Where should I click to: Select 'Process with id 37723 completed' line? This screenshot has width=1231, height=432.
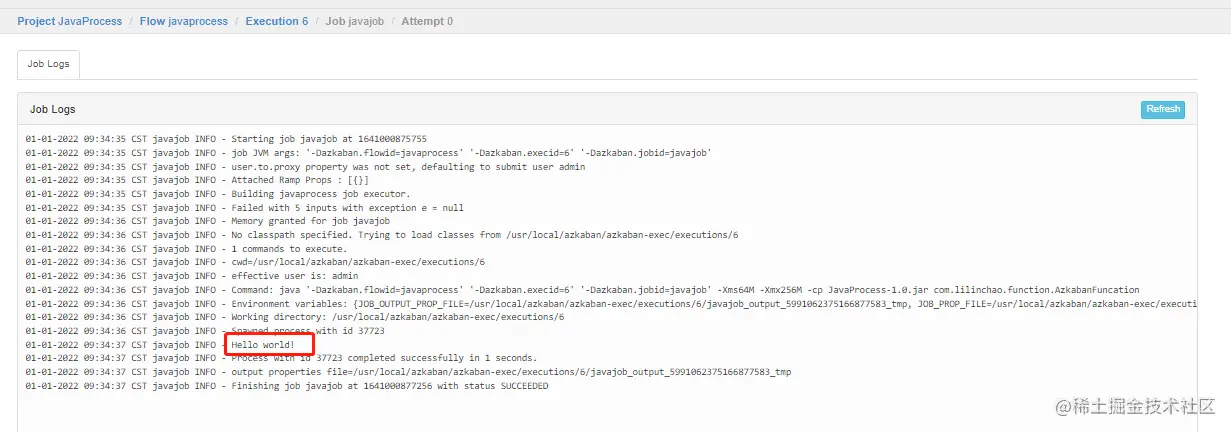tap(282, 358)
